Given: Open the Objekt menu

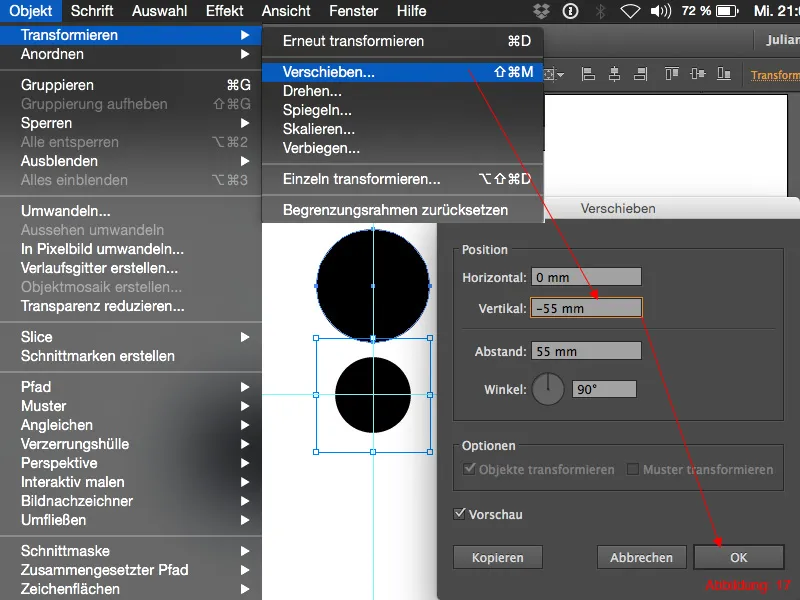Looking at the screenshot, I should click(31, 11).
